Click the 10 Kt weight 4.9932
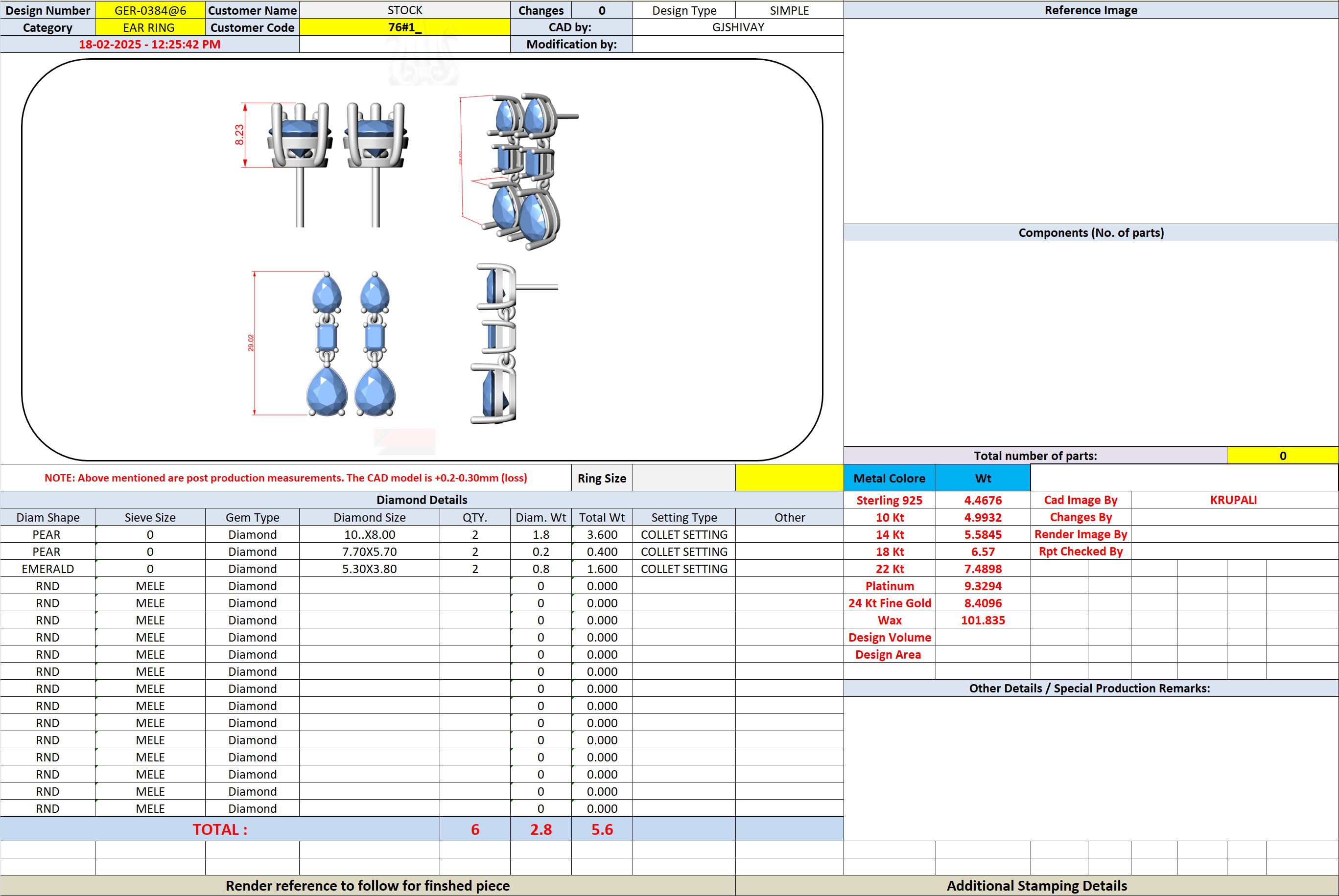The width and height of the screenshot is (1339, 896). point(983,517)
